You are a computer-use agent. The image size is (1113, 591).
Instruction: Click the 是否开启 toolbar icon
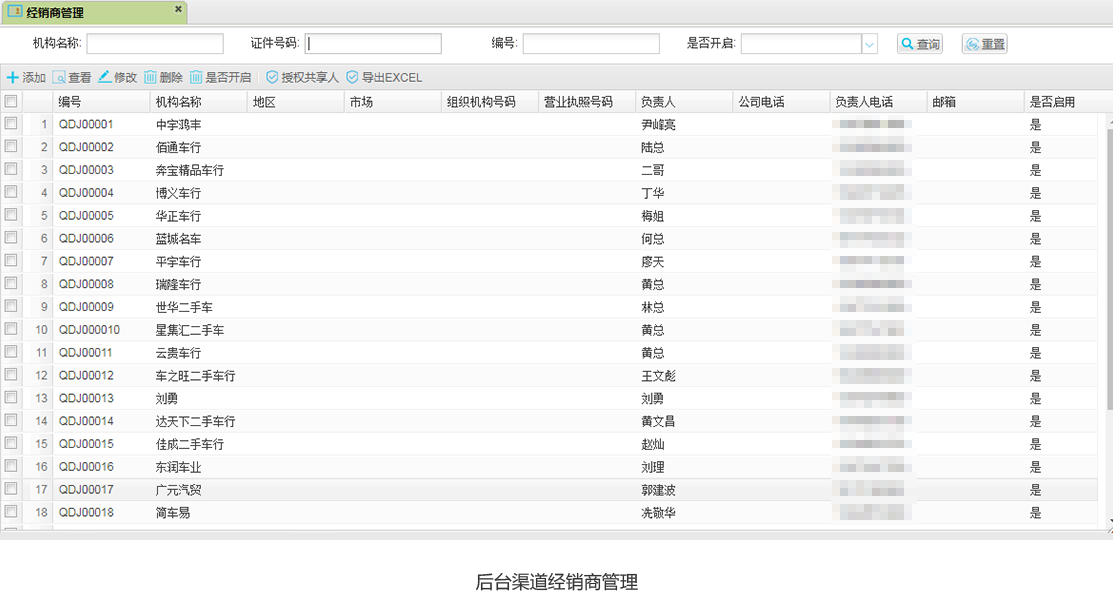196,77
